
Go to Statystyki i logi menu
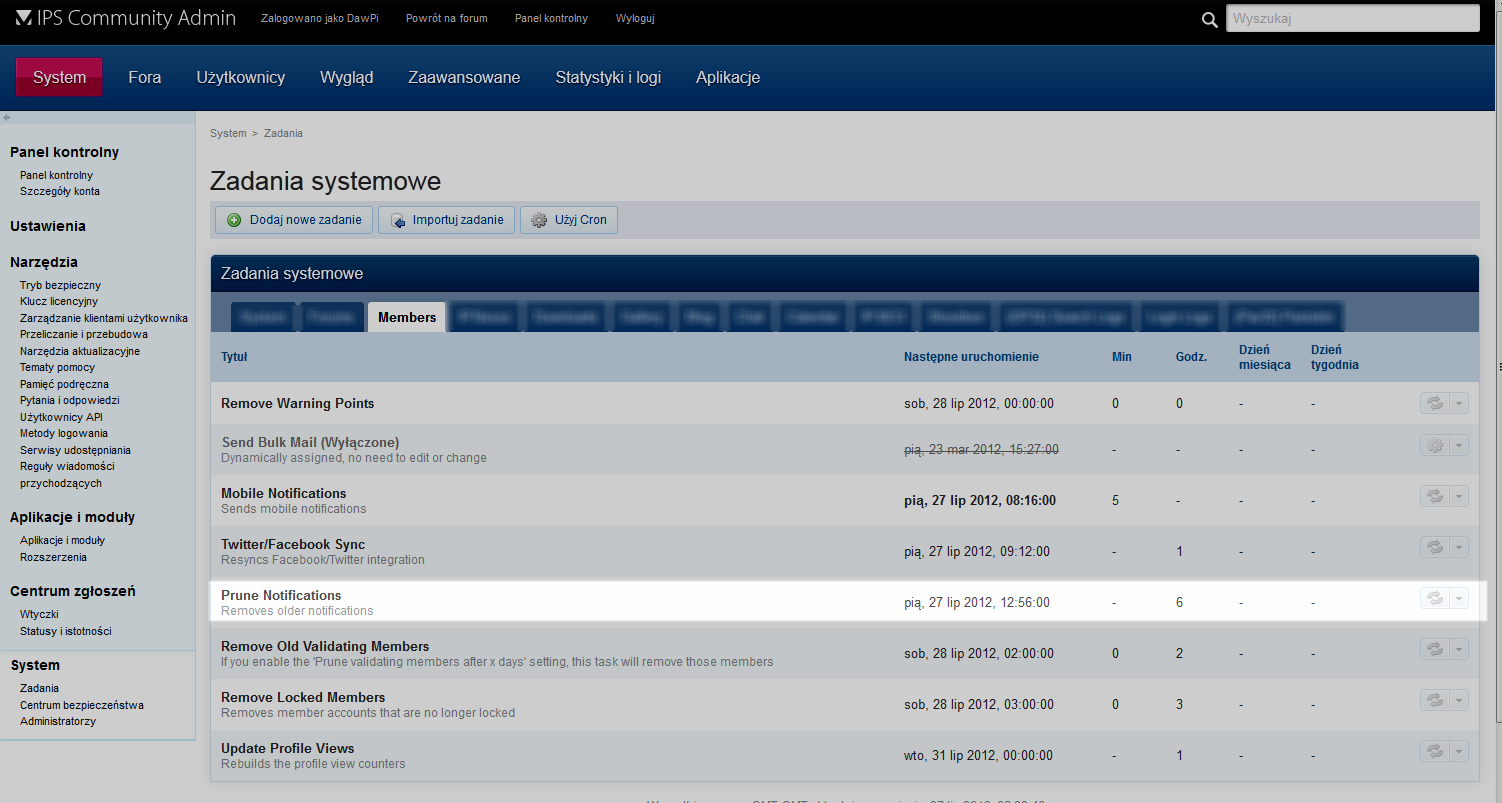(608, 77)
